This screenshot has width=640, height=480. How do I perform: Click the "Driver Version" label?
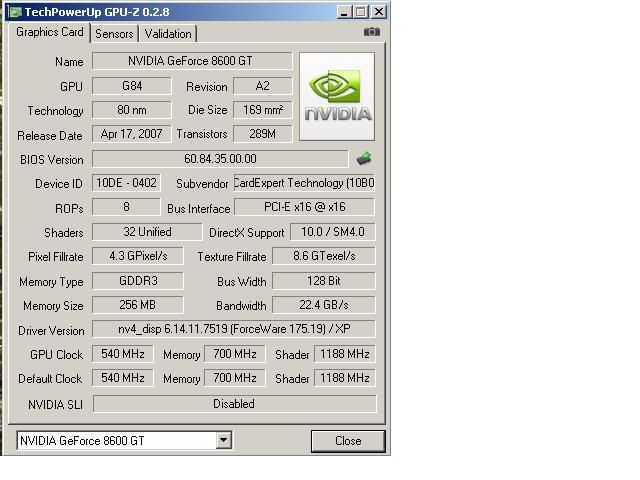pyautogui.click(x=51, y=331)
